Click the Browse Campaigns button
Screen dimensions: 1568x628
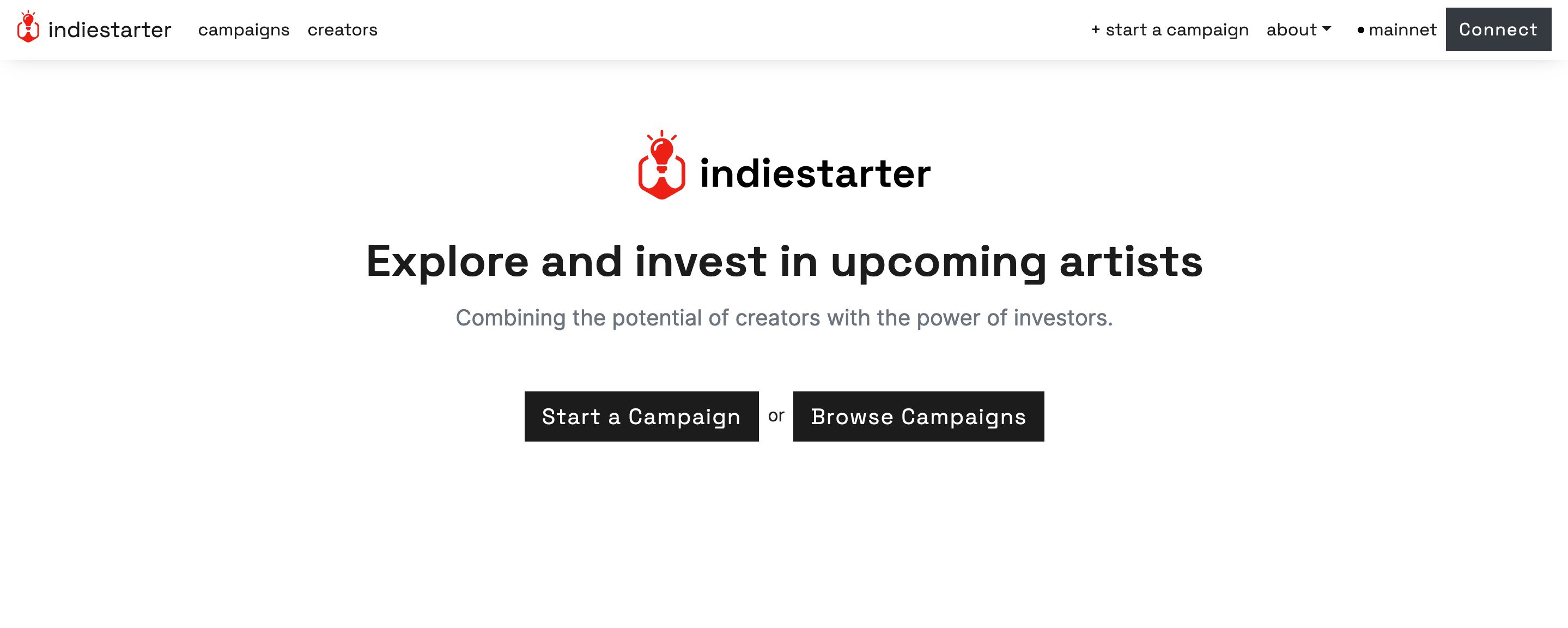point(918,416)
